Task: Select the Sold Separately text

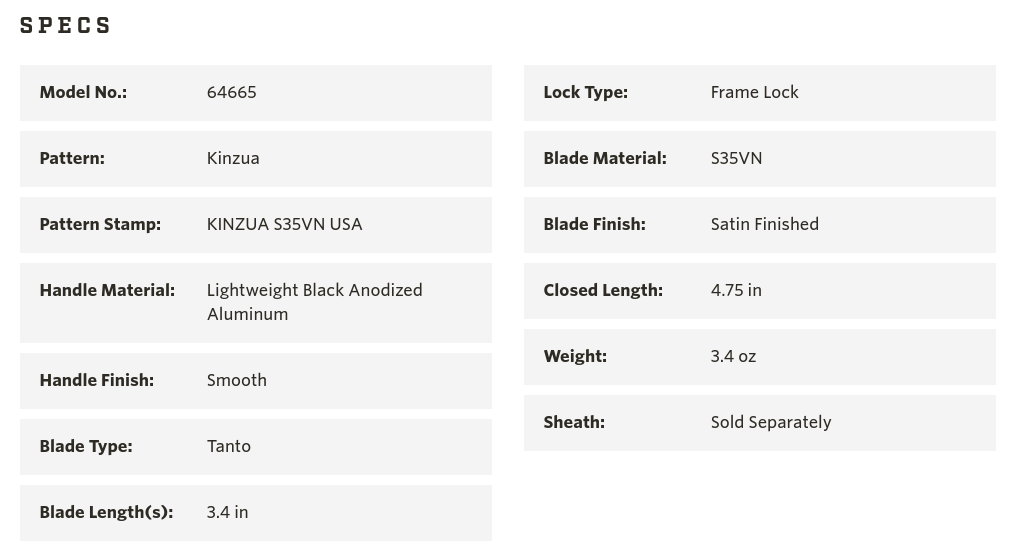Action: coord(771,422)
